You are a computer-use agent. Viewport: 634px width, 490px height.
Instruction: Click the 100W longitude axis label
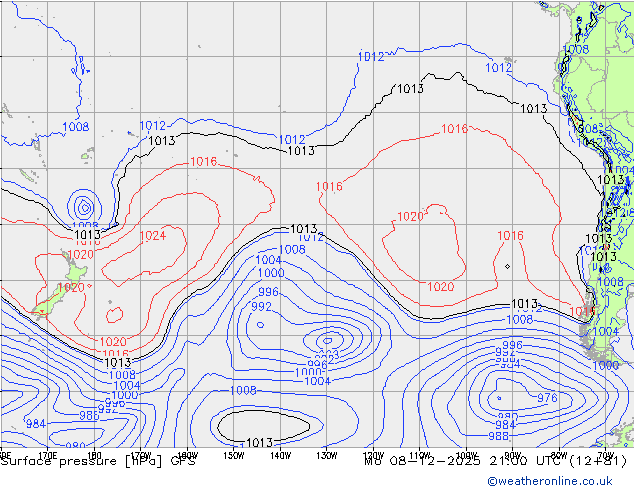(467, 455)
